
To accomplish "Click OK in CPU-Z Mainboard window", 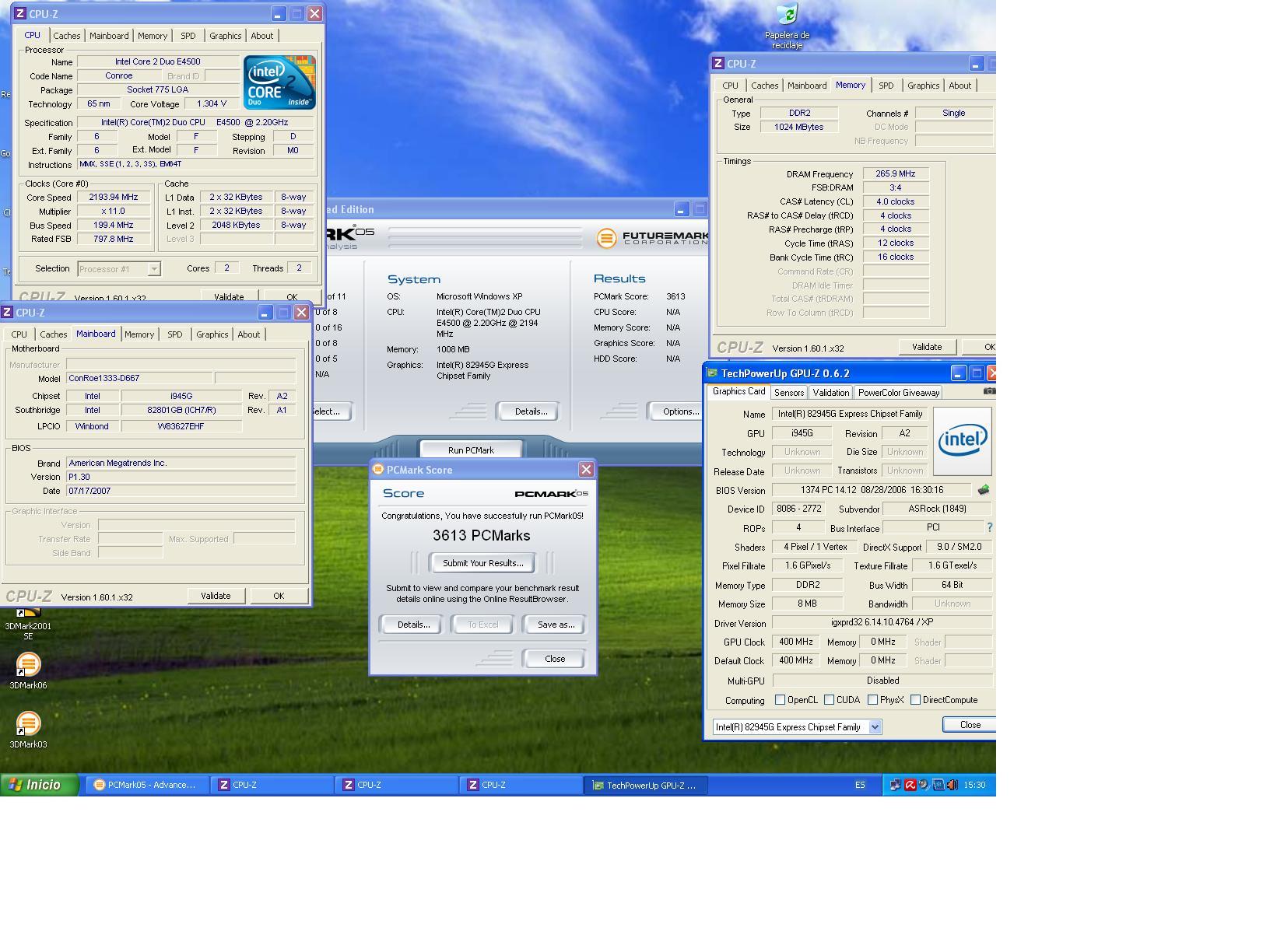I will pos(279,596).
